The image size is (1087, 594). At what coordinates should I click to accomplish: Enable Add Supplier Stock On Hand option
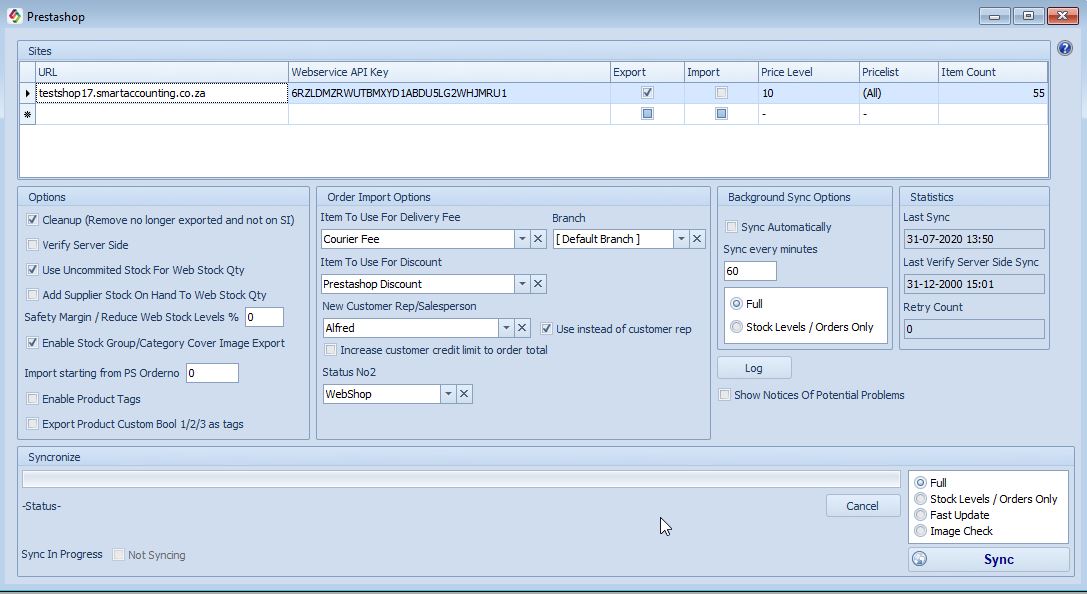coord(33,295)
